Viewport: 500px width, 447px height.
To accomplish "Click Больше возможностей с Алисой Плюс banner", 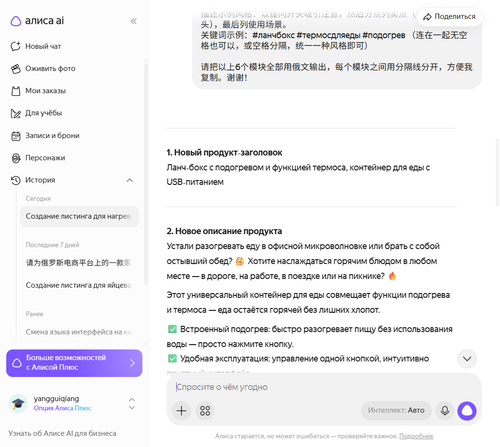I will tap(74, 363).
